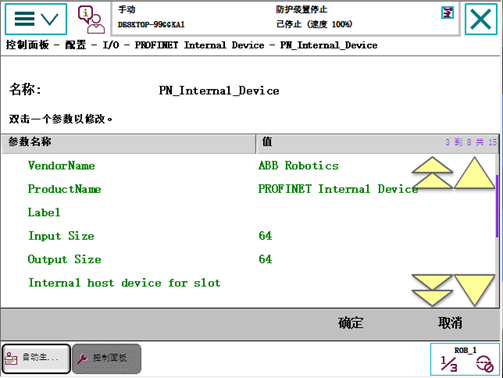The height and width of the screenshot is (378, 503).
Task: Open the ROB_1 quickset menu
Action: click(x=465, y=360)
